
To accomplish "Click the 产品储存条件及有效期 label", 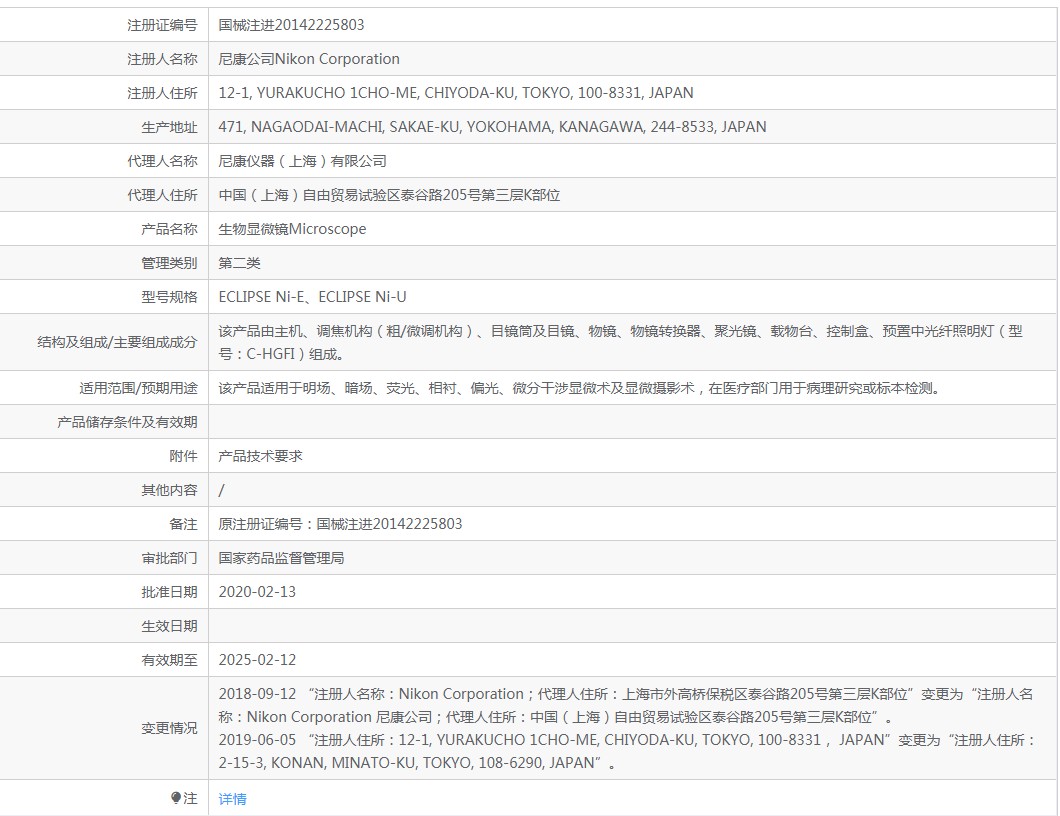I will coord(127,422).
